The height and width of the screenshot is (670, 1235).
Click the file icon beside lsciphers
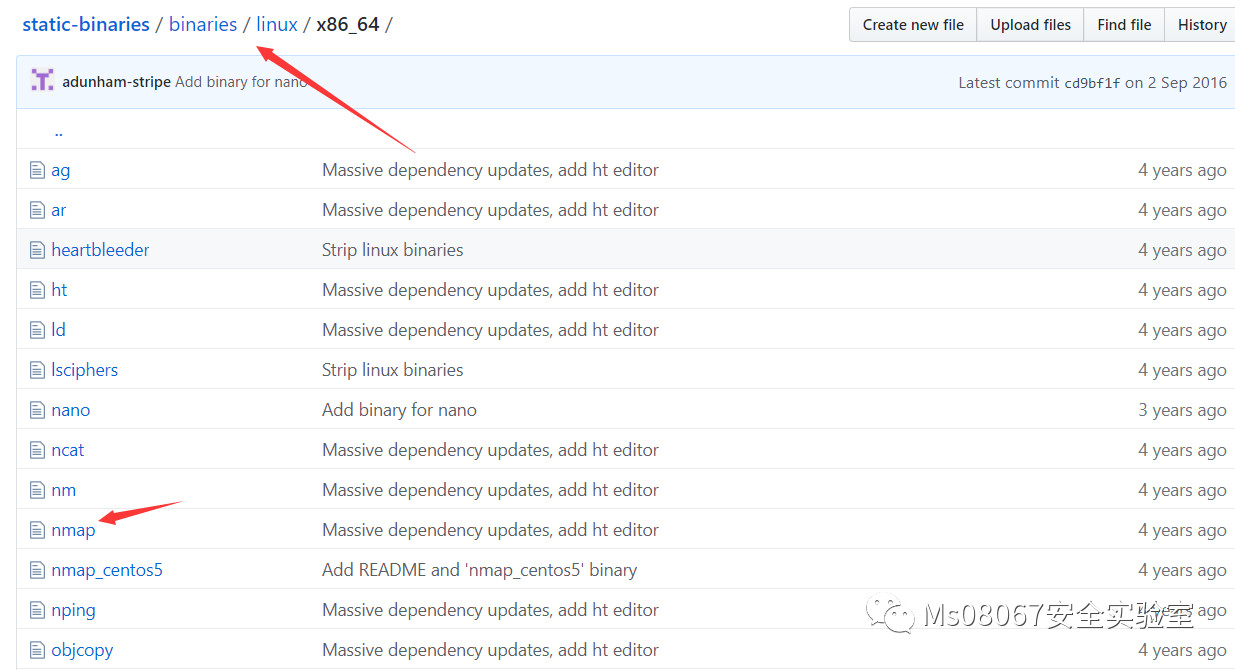[38, 370]
